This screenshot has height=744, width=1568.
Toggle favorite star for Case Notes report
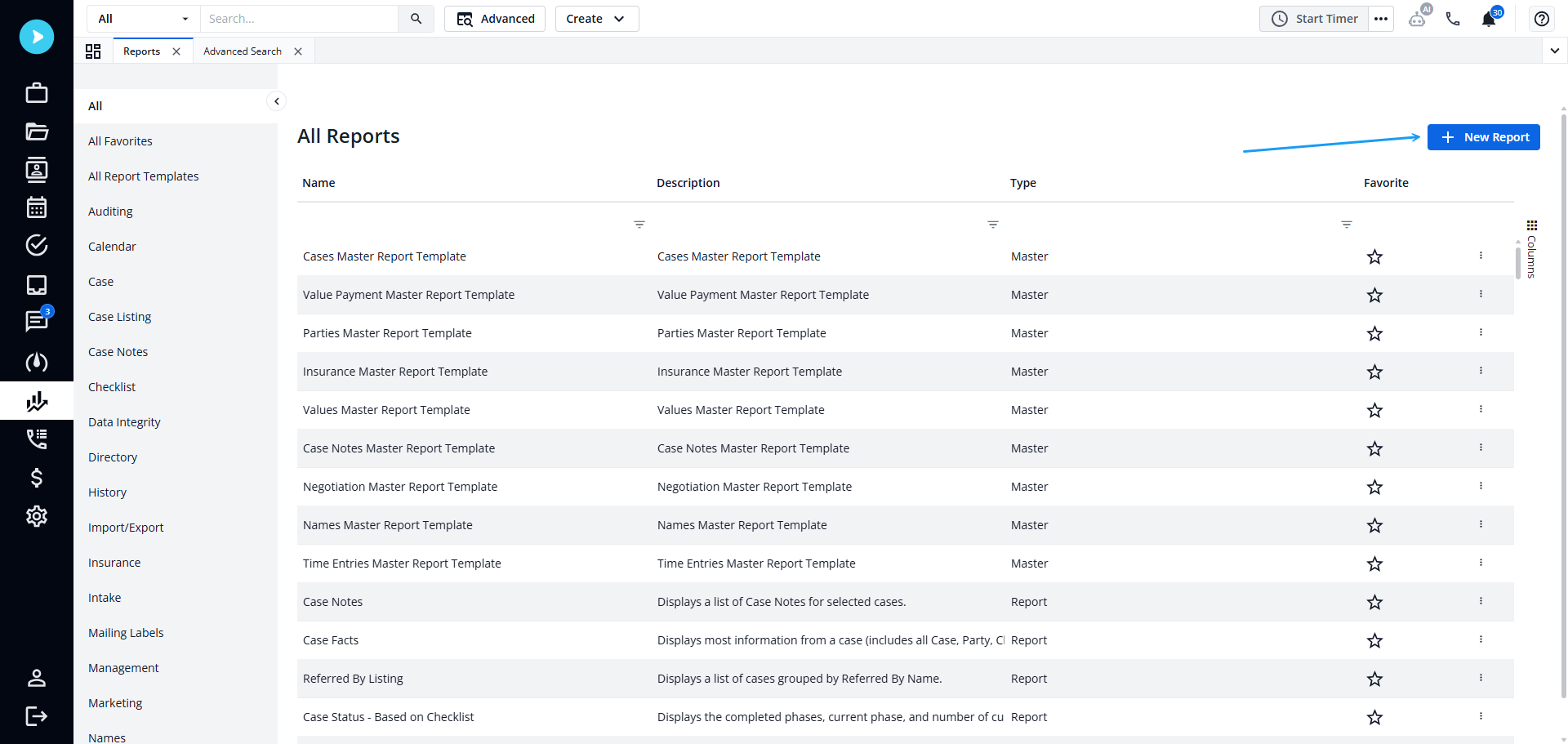1375,603
